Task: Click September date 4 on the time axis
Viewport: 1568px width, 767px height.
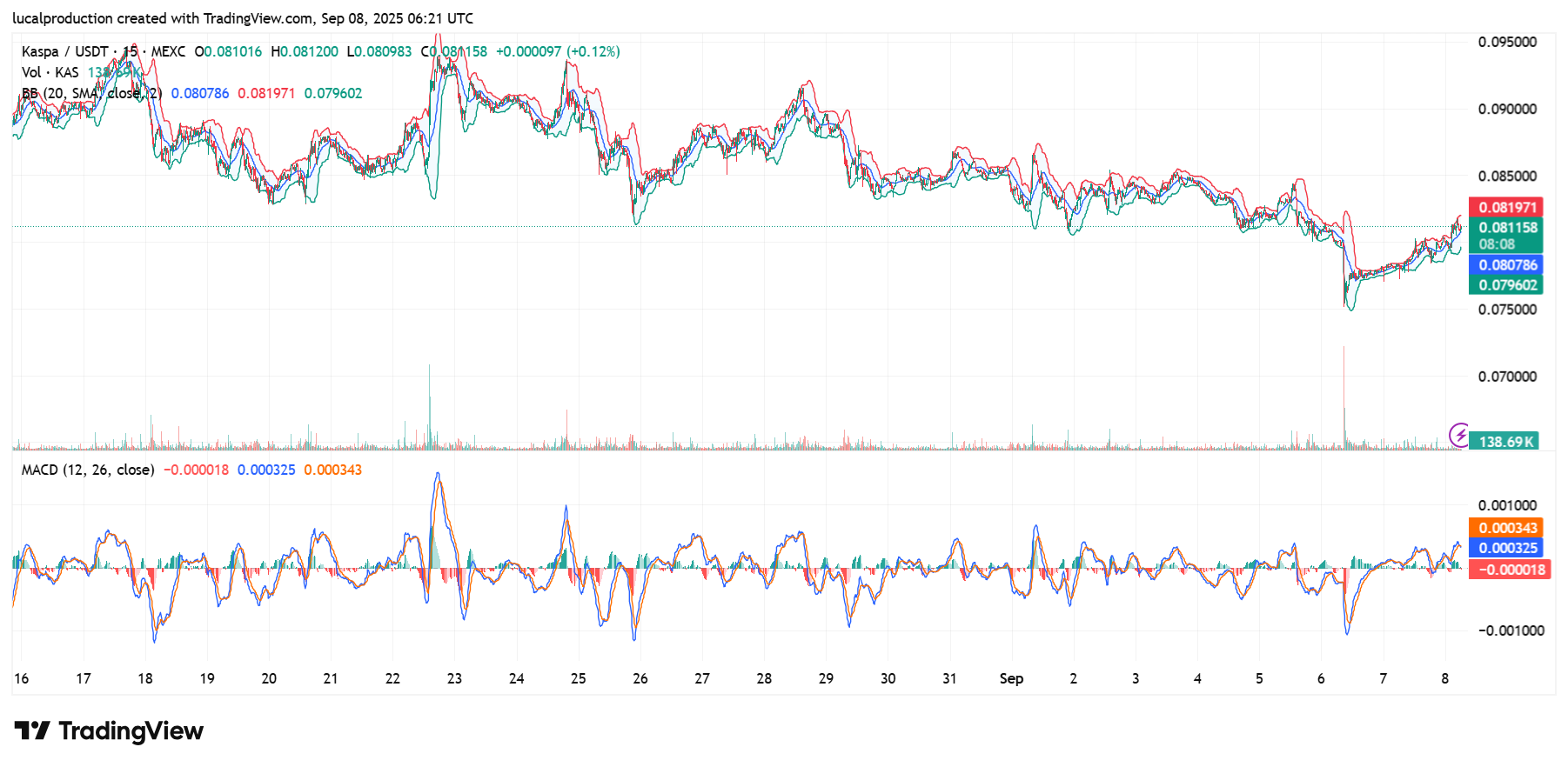Action: (1197, 678)
